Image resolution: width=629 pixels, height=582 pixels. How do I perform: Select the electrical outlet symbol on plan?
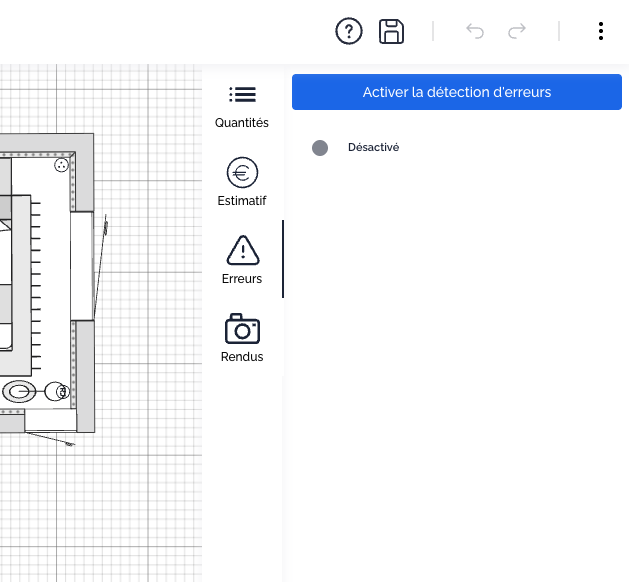click(61, 165)
